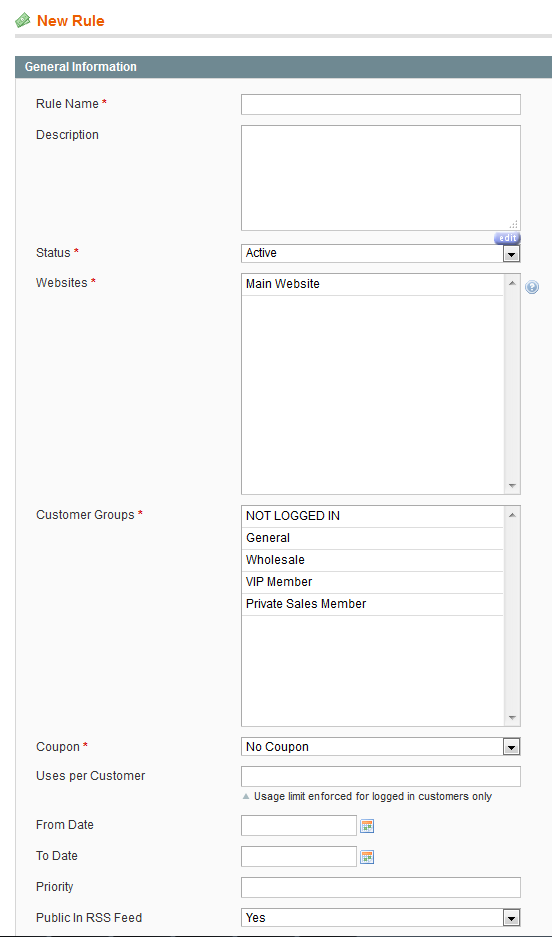Image resolution: width=552 pixels, height=937 pixels.
Task: Click the green New Rule header icon
Action: [23, 21]
